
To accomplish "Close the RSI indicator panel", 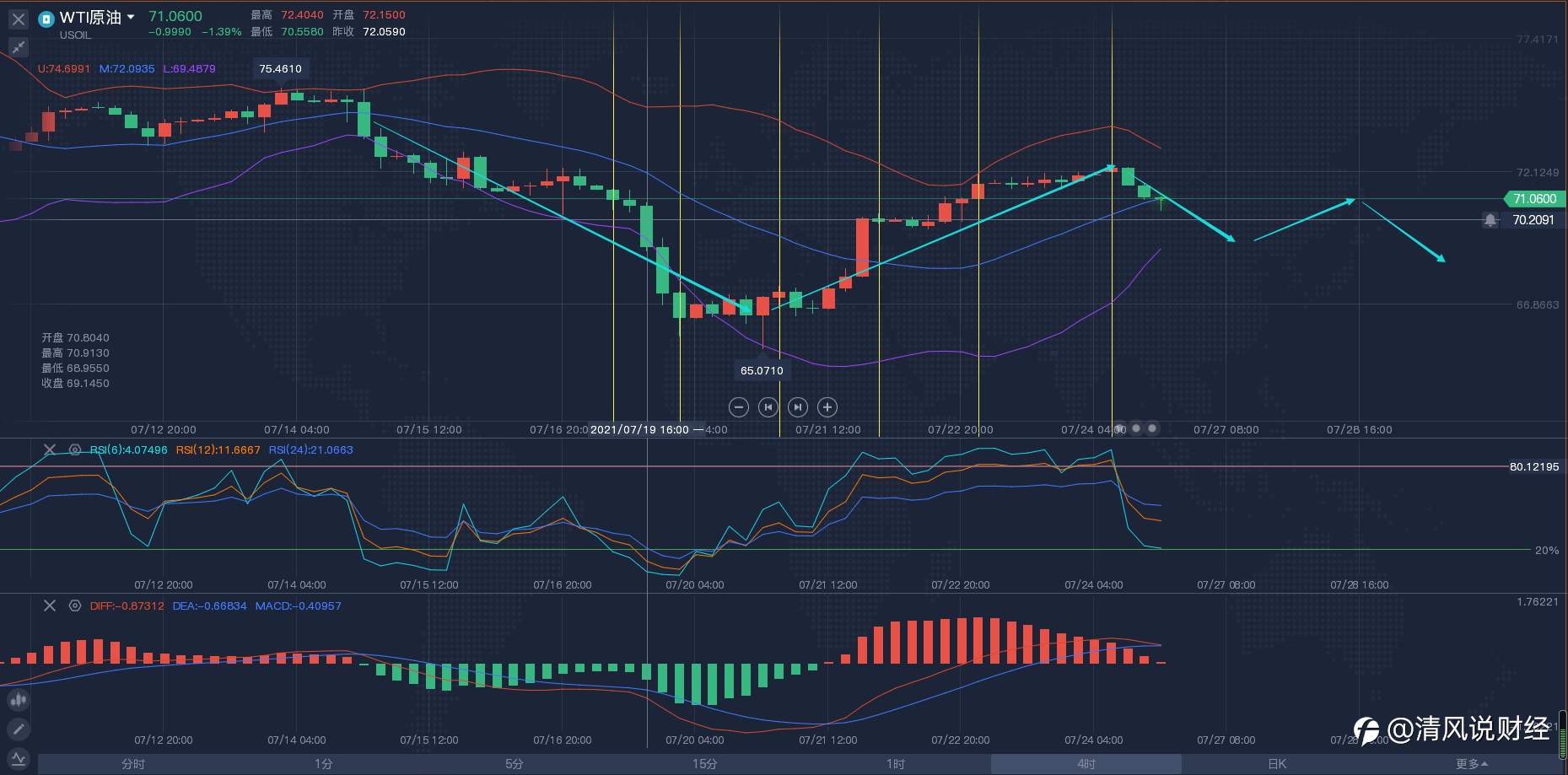I will click(x=50, y=449).
